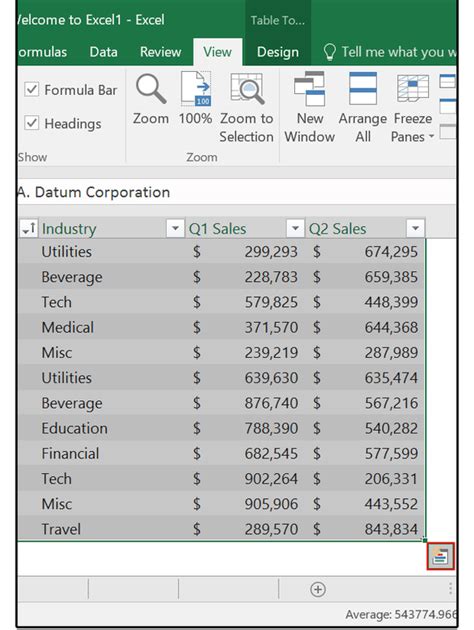Select the Q1 Sales cell 876,740
Image resolution: width=474 pixels, height=630 pixels.
(245, 403)
